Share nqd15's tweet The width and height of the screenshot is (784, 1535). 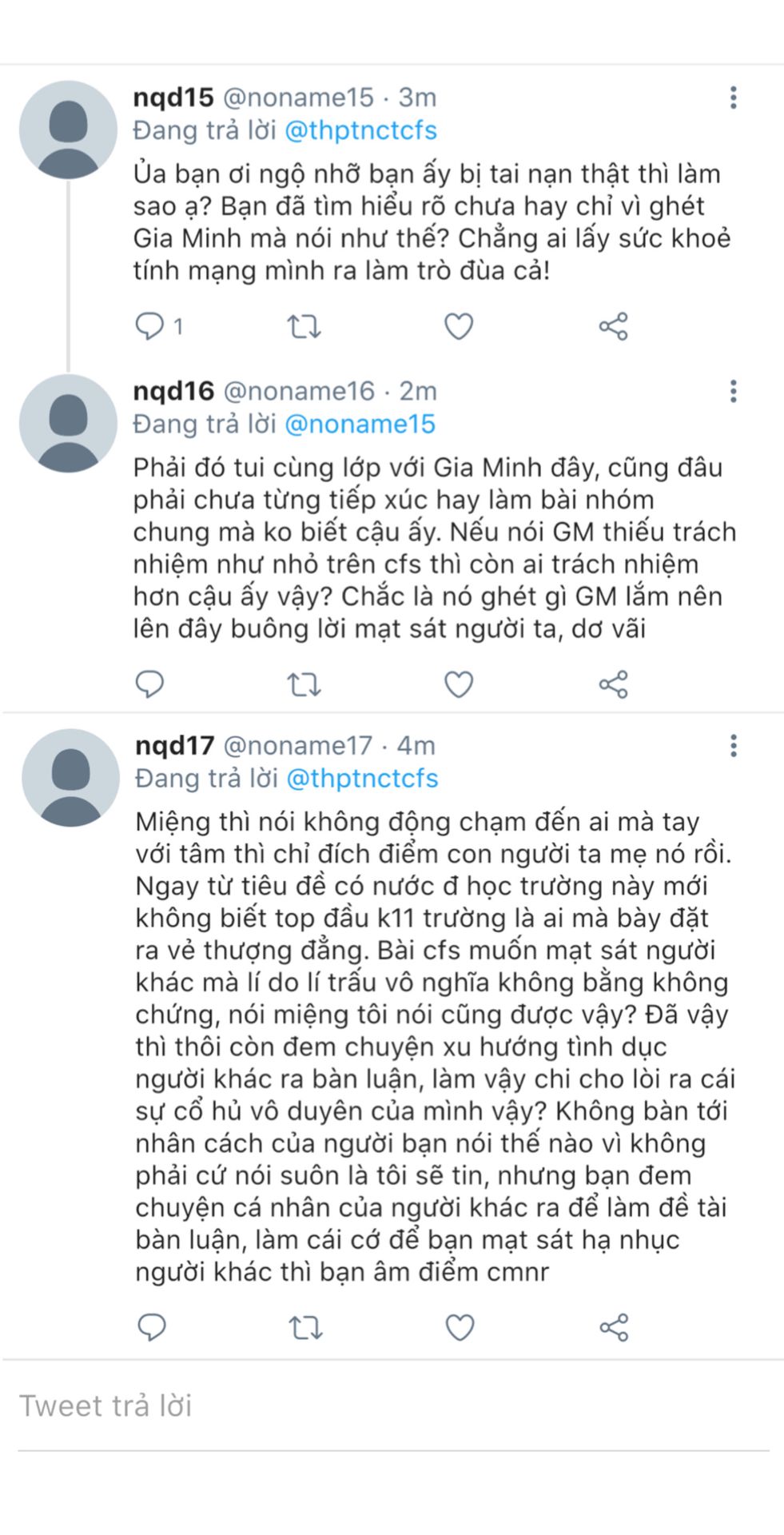coord(614,326)
